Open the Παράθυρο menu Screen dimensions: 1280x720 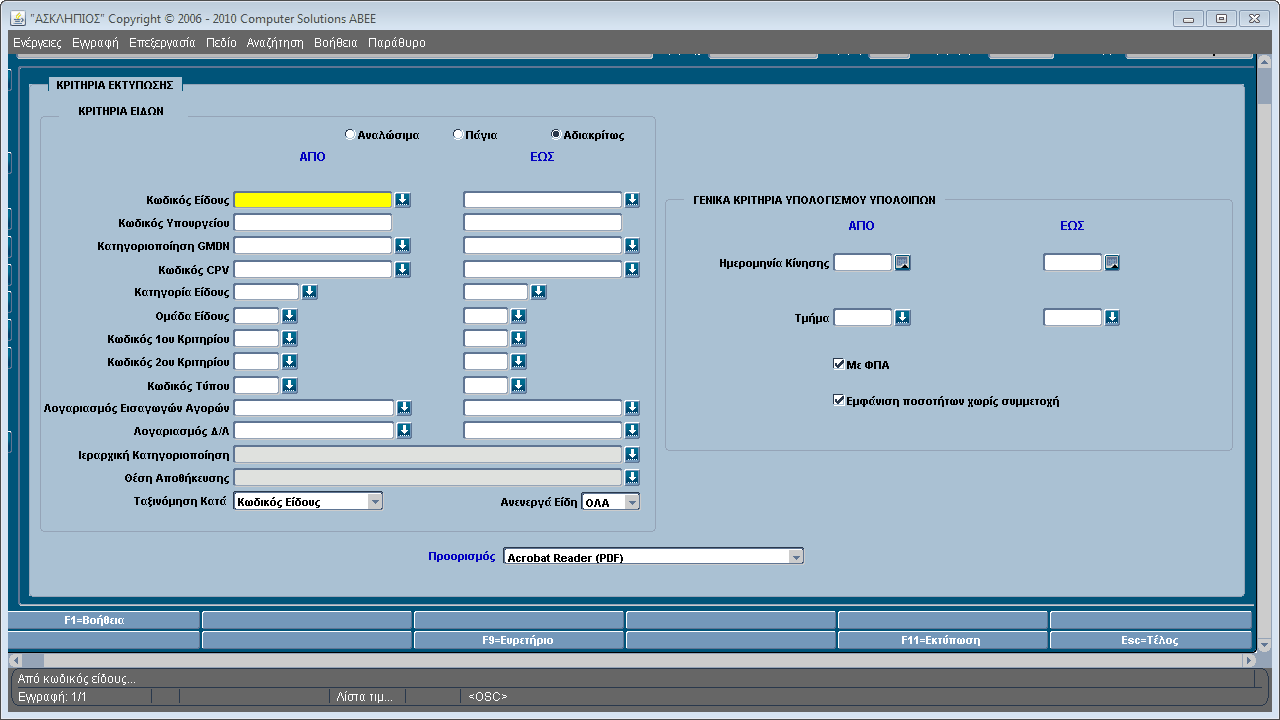(x=396, y=43)
